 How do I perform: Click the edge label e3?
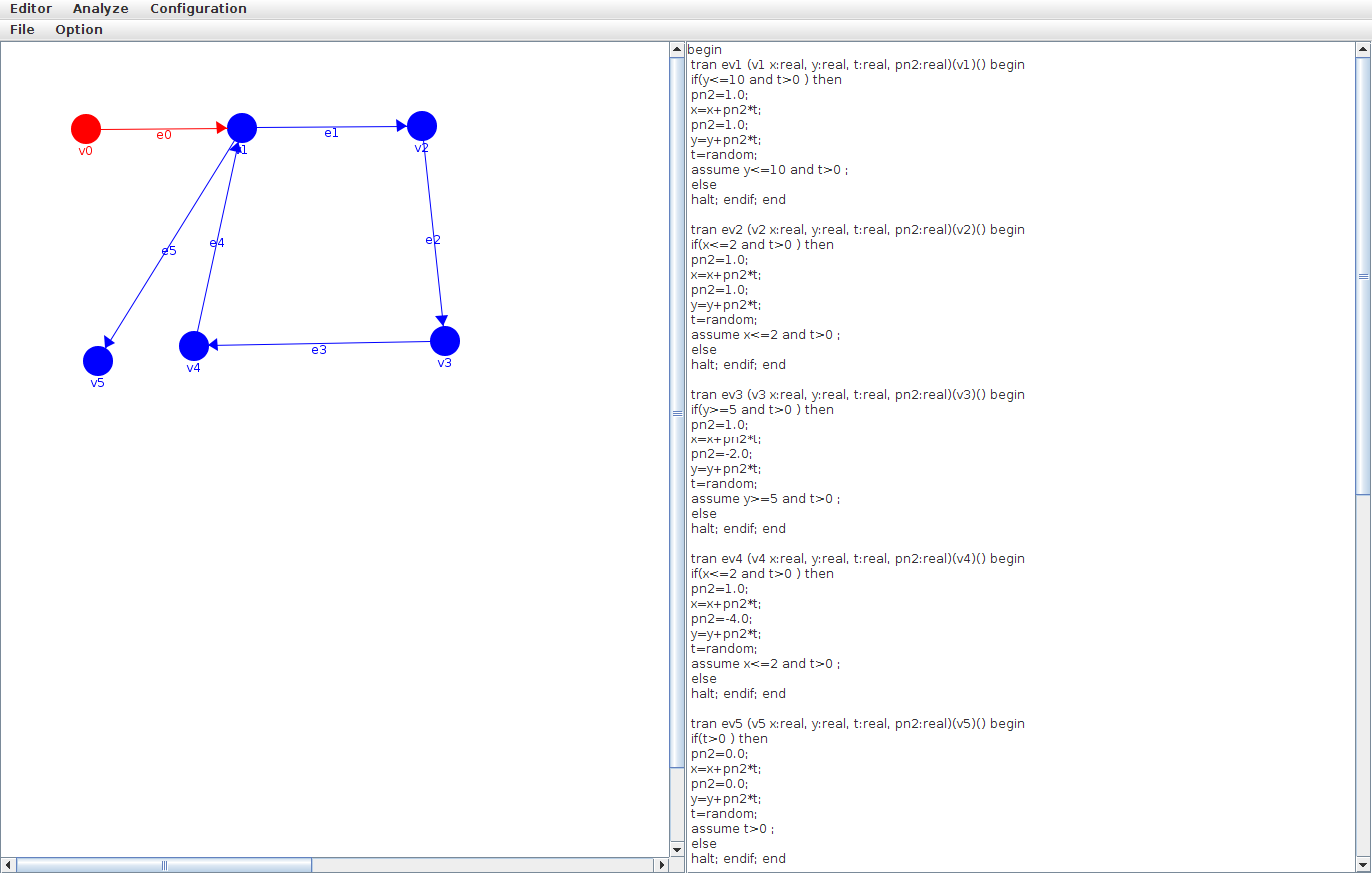(x=319, y=350)
